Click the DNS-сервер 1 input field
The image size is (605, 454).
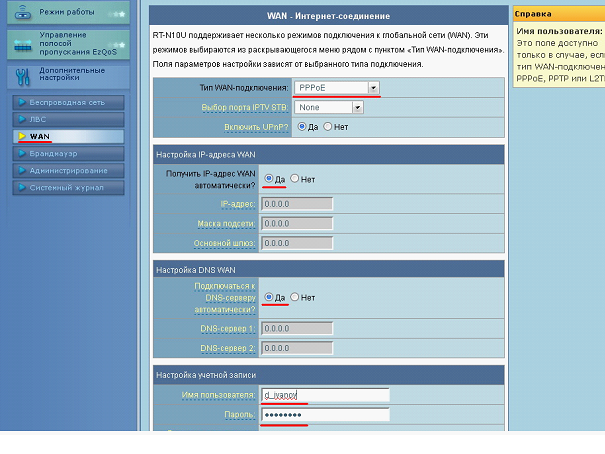coord(297,329)
